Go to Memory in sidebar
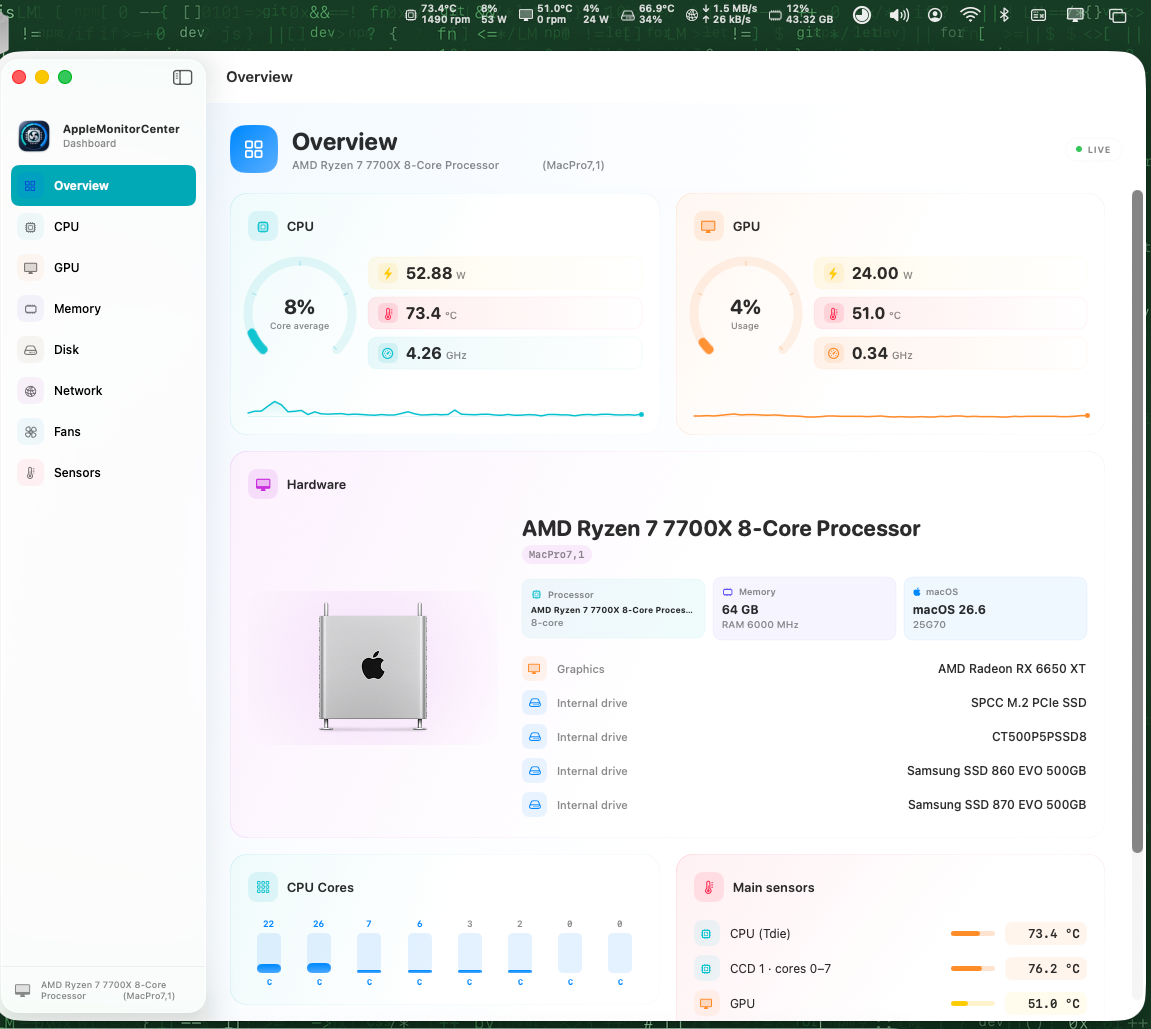 pyautogui.click(x=104, y=309)
